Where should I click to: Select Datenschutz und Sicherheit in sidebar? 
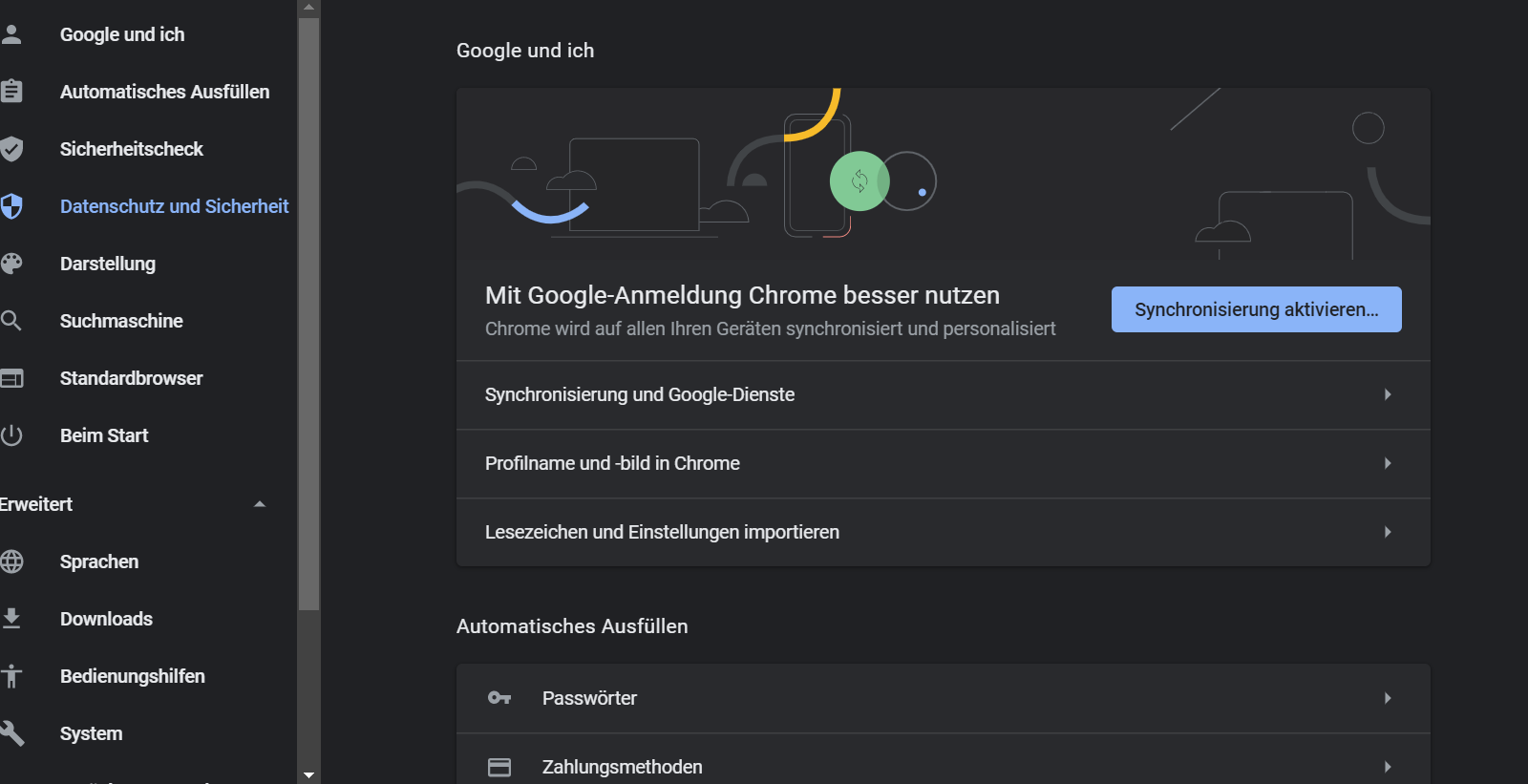point(174,206)
